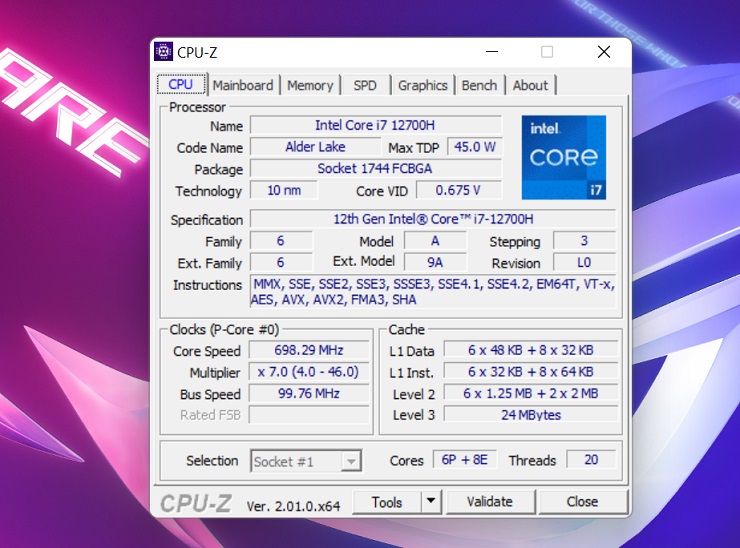Click the L1 Inst. cache value

pyautogui.click(x=531, y=372)
